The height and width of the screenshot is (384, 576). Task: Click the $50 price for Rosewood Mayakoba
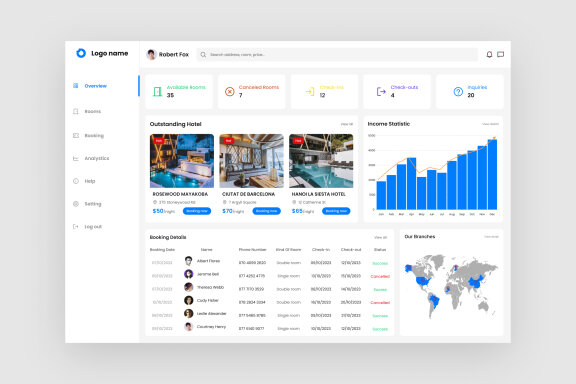click(x=158, y=211)
